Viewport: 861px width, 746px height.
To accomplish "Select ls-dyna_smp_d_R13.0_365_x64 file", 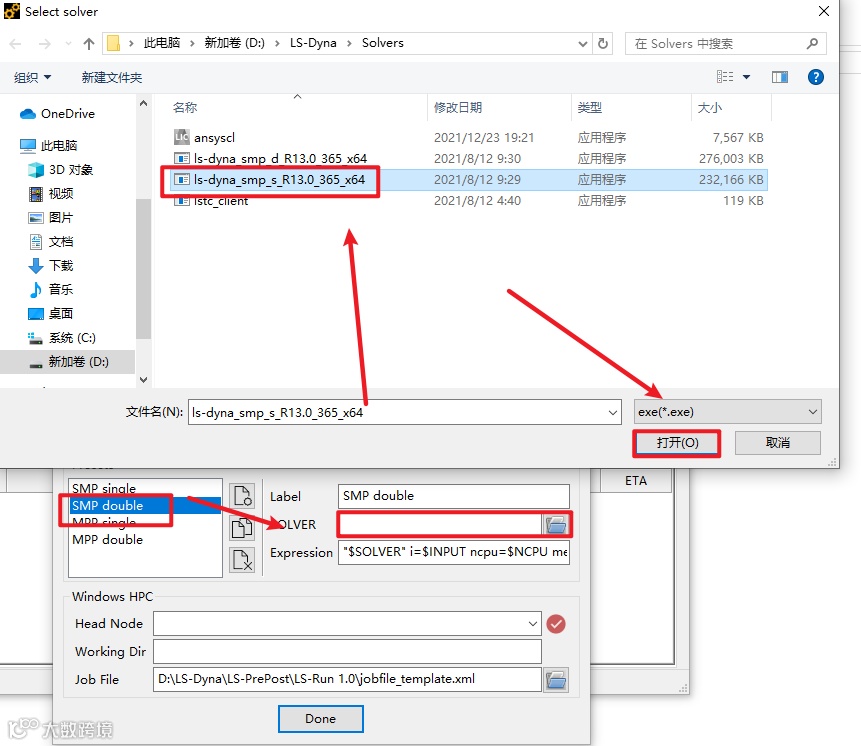I will 280,159.
